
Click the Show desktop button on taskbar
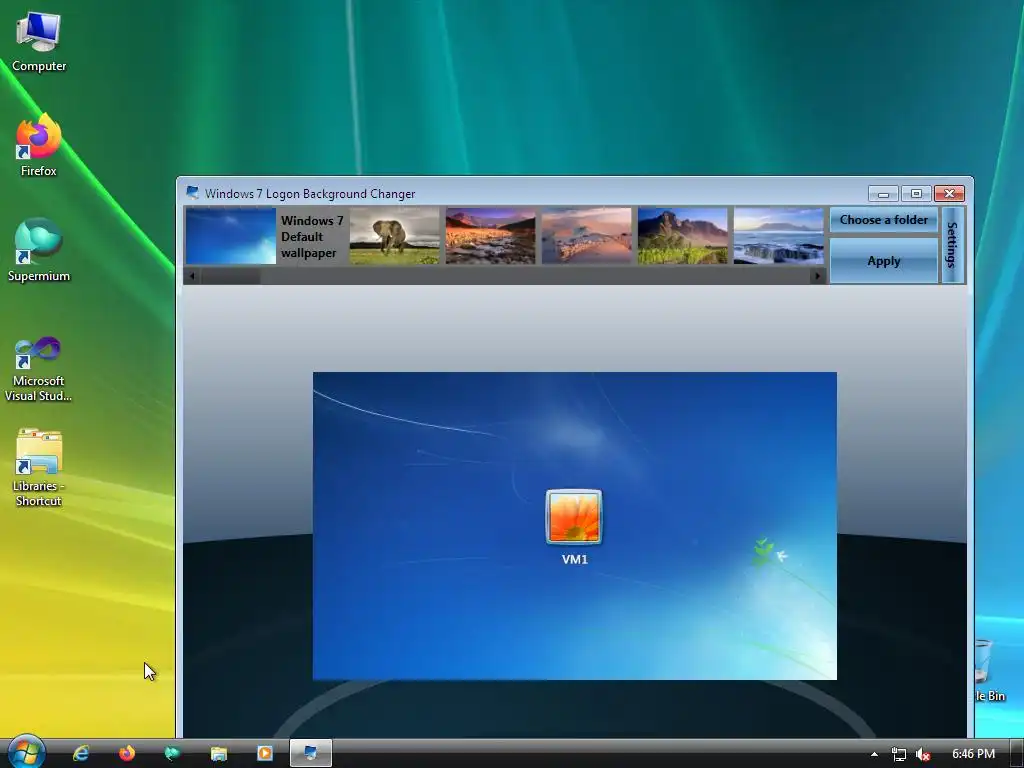click(x=1016, y=754)
